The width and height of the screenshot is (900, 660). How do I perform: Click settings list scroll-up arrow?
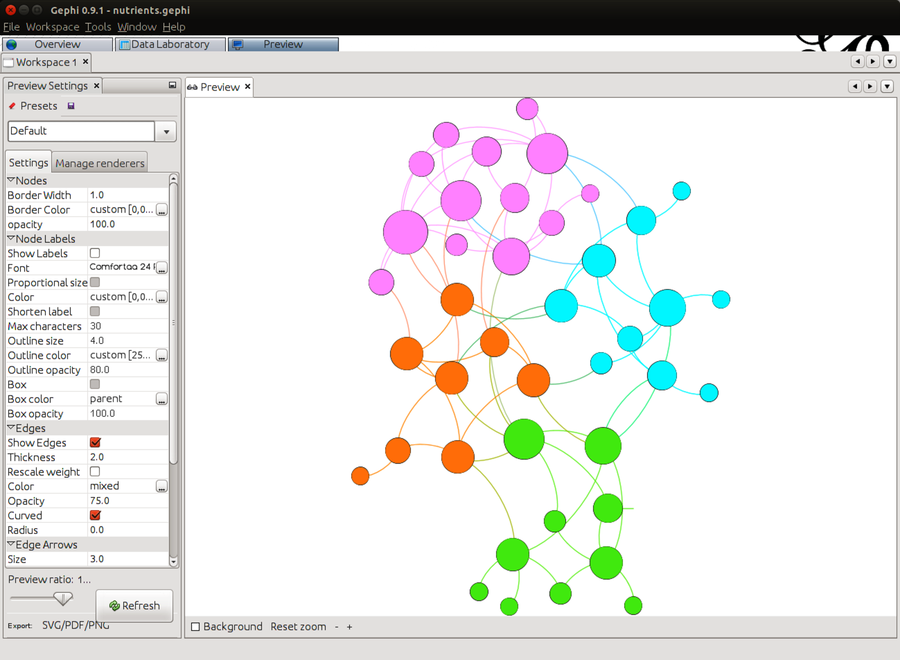coord(173,179)
